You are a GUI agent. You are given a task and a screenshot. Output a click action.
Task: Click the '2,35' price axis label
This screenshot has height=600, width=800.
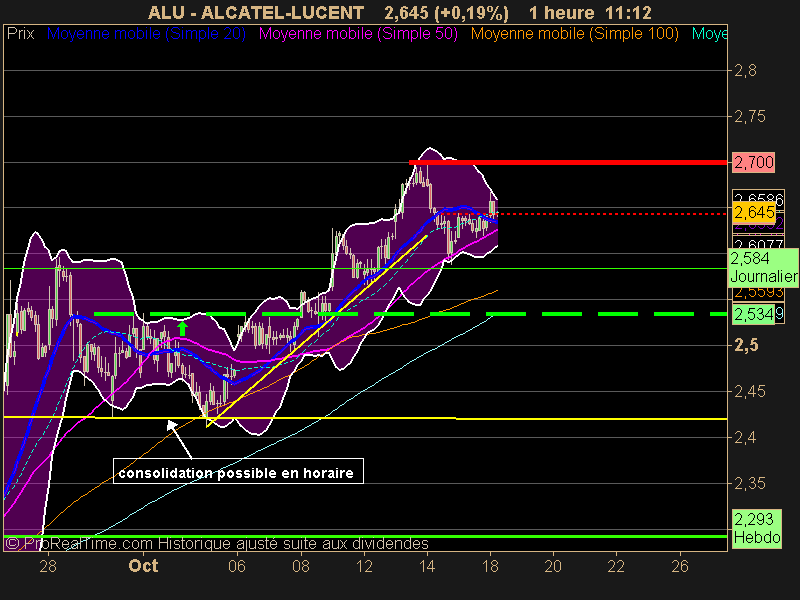point(749,483)
